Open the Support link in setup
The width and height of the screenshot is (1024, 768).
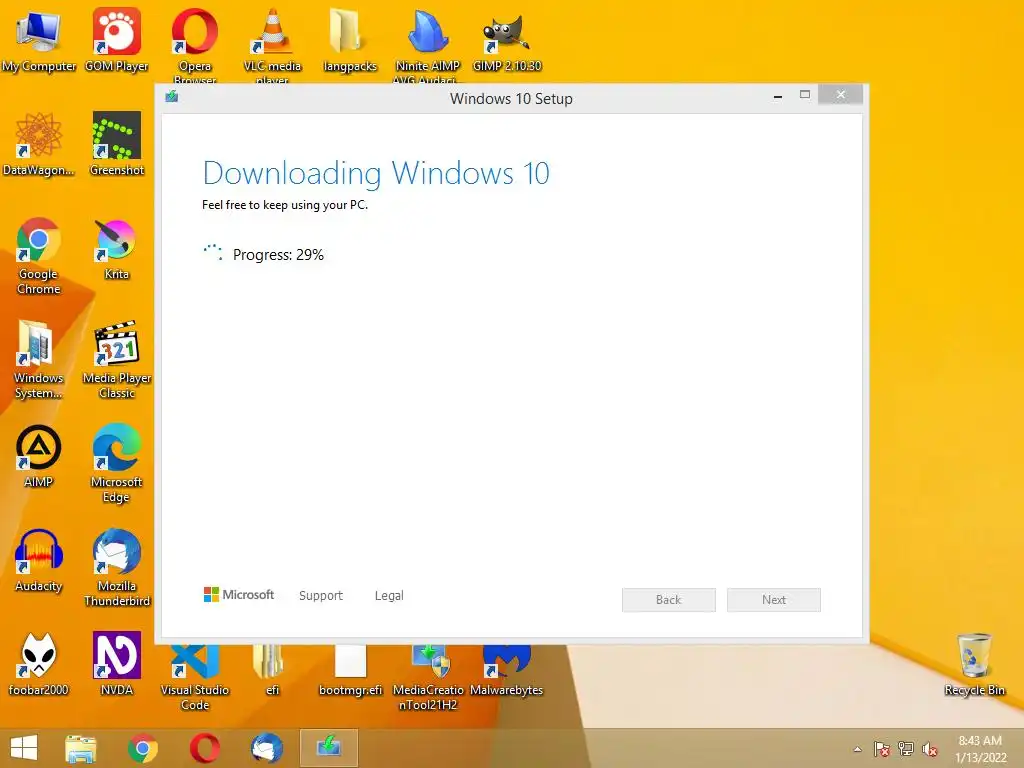[321, 596]
